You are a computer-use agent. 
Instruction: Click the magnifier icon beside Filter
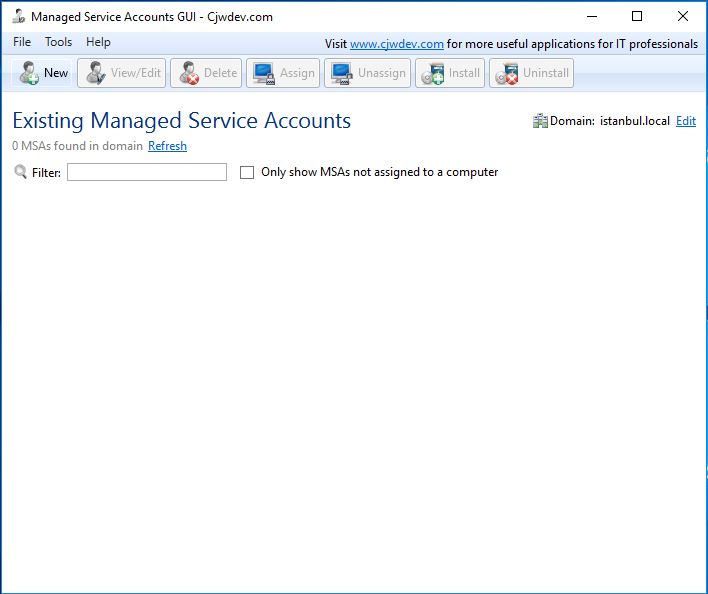click(x=20, y=172)
